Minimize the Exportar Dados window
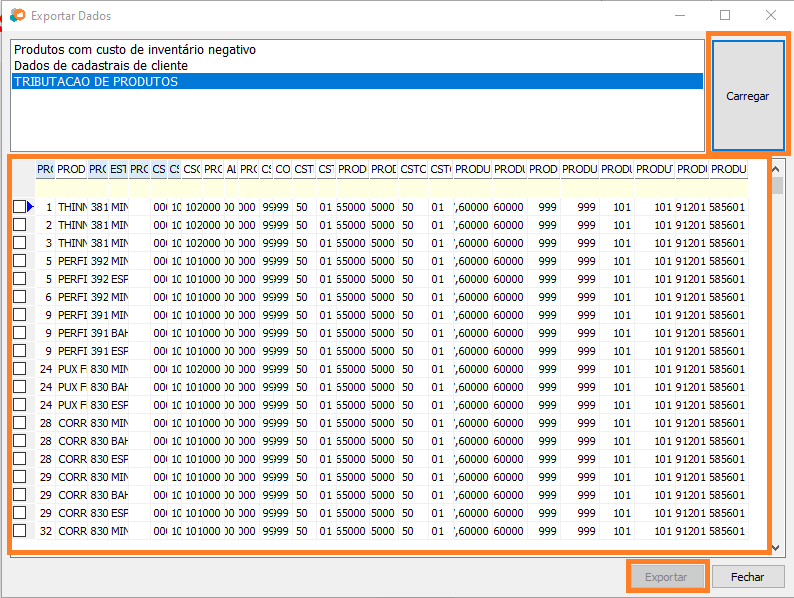Screen dimensions: 794x598 [680, 16]
